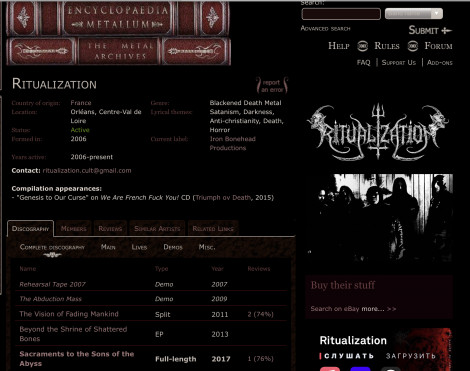The height and width of the screenshot is (371, 470).
Task: Click the Search on eBay link
Action: 335,309
